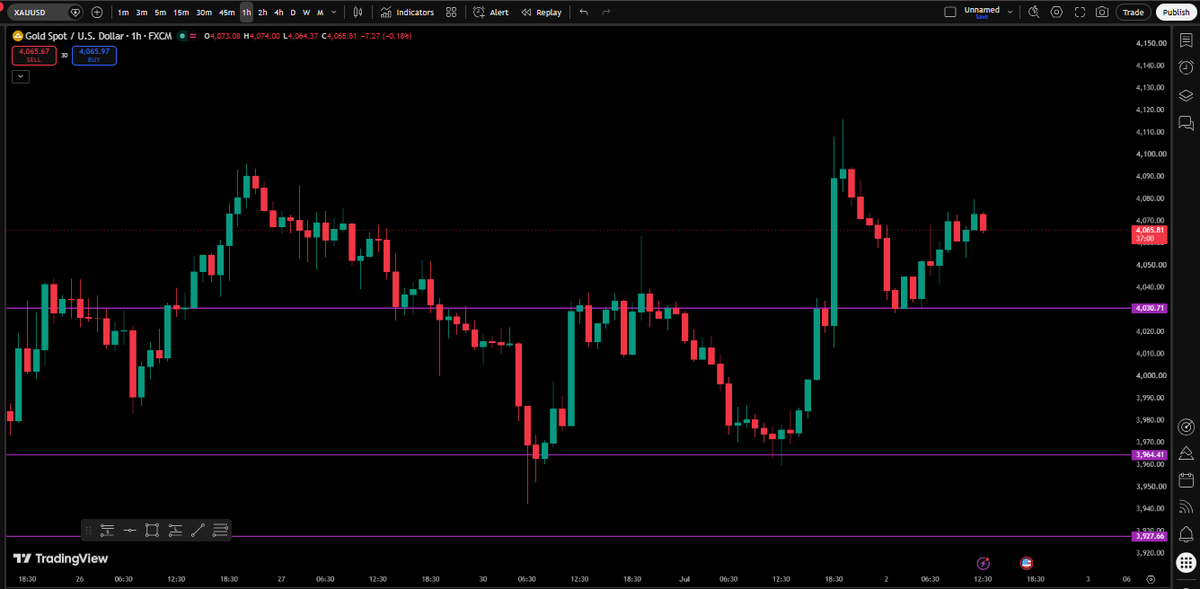Click the TradingView logo
This screenshot has width=1200, height=589.
click(x=60, y=559)
